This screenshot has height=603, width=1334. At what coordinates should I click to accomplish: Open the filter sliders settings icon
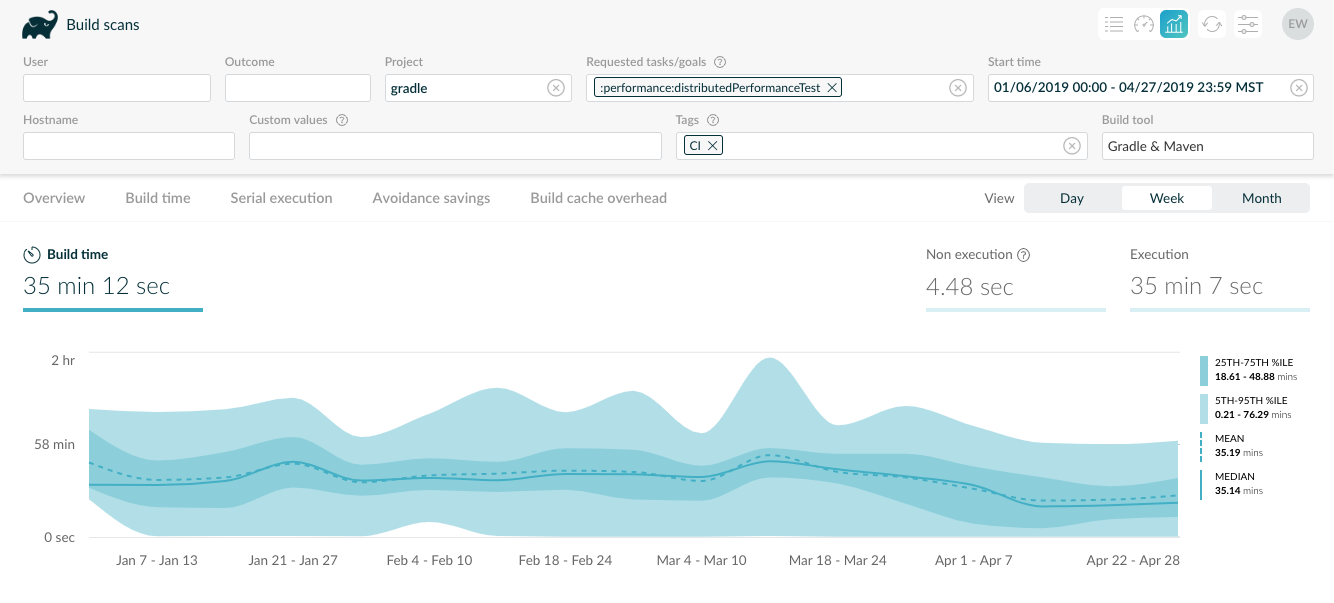pyautogui.click(x=1247, y=24)
